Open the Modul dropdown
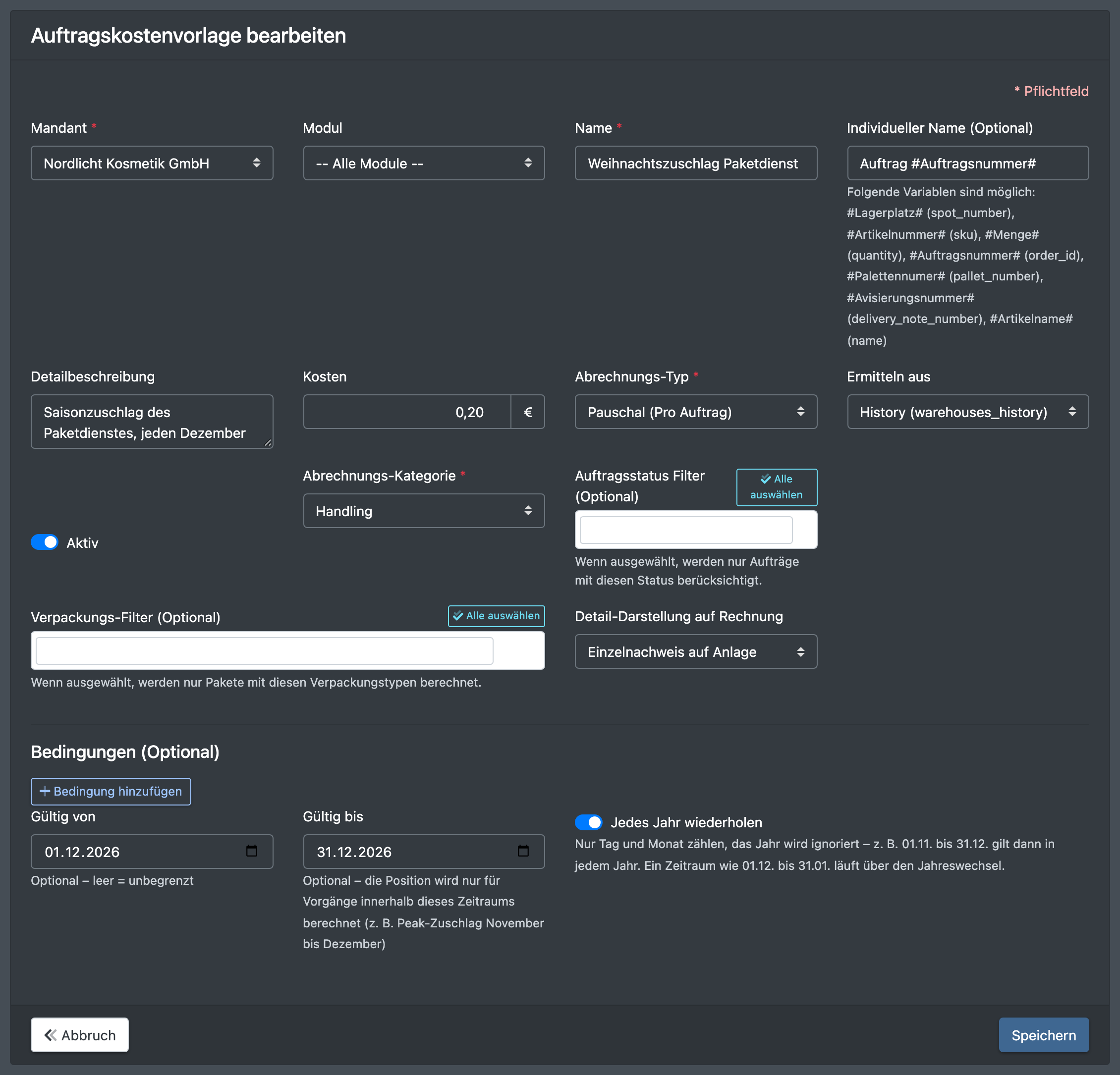Viewport: 1120px width, 1075px height. [424, 163]
